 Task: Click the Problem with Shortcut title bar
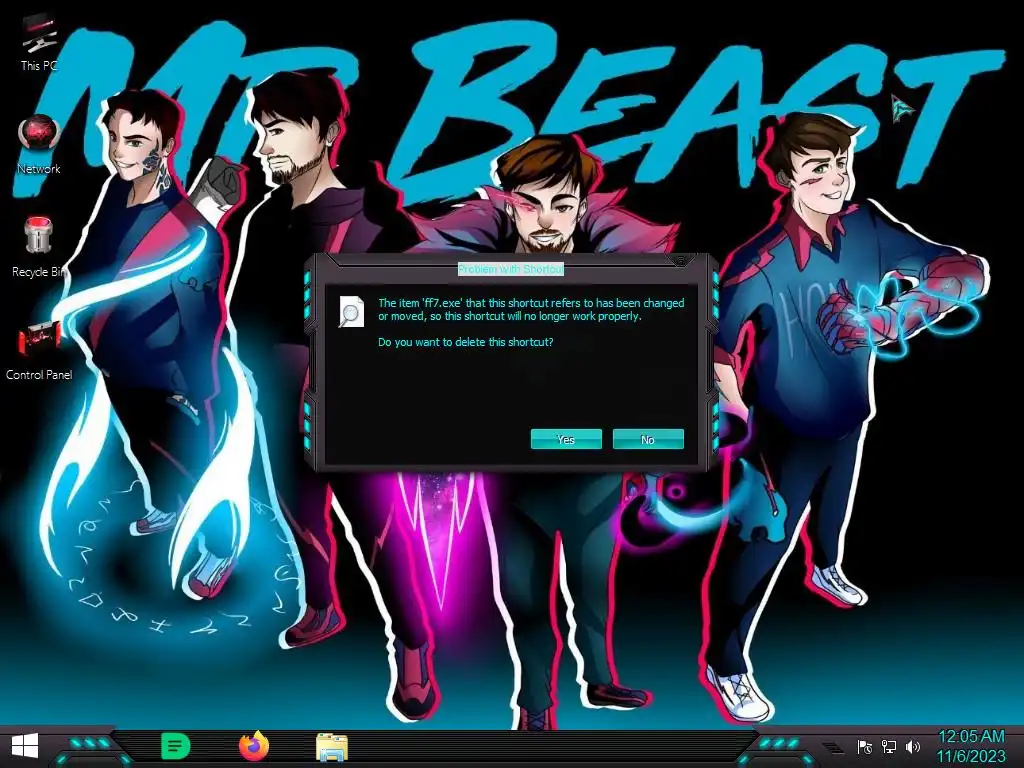click(511, 269)
